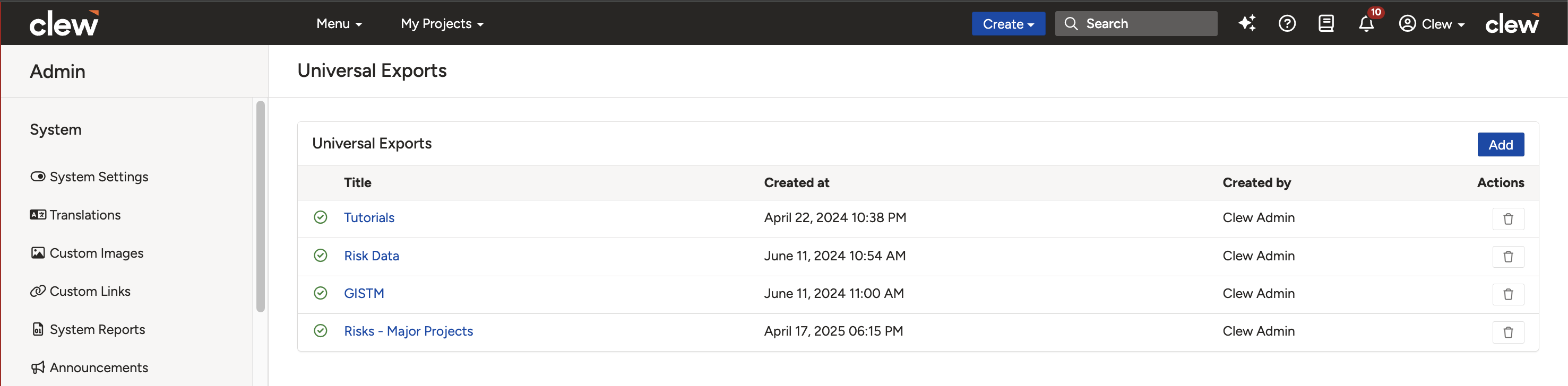Click the System Reports file icon
This screenshot has width=1568, height=386.
38,329
